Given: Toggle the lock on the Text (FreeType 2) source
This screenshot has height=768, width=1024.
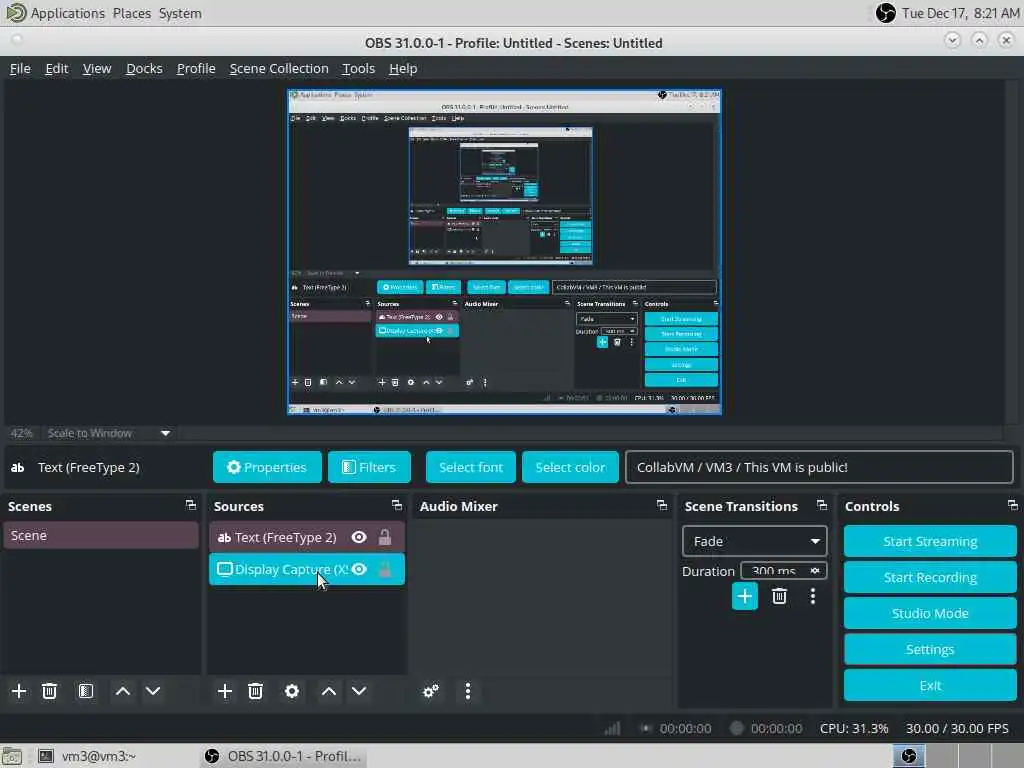Looking at the screenshot, I should (x=385, y=537).
